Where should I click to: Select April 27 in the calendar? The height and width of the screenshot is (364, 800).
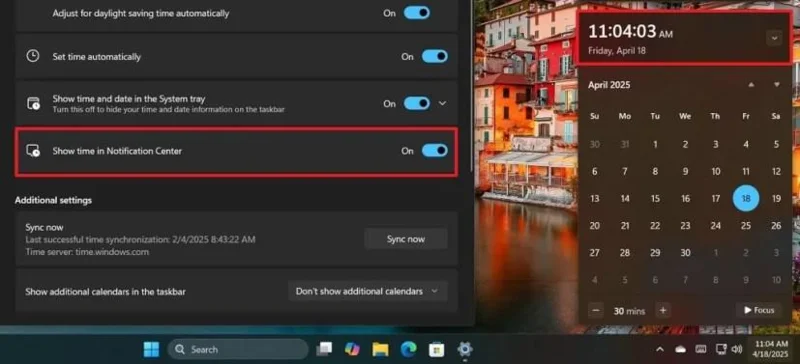pos(594,253)
